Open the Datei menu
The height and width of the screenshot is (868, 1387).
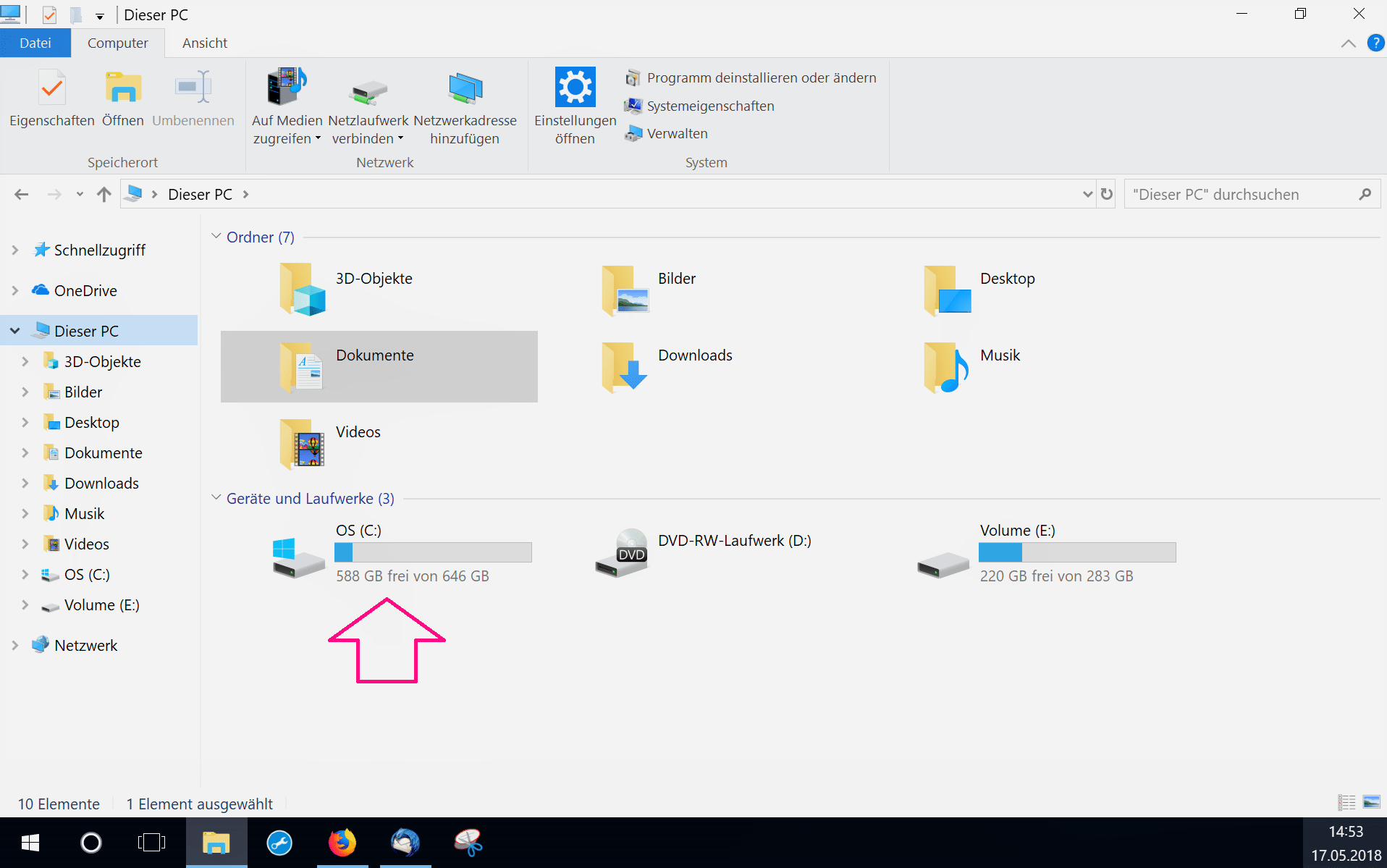pyautogui.click(x=35, y=43)
